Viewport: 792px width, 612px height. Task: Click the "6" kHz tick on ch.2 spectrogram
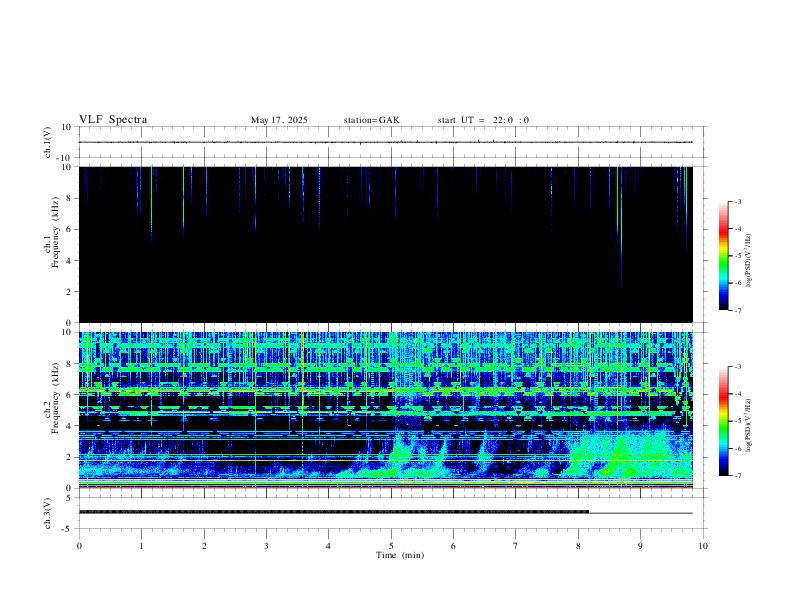(x=69, y=395)
